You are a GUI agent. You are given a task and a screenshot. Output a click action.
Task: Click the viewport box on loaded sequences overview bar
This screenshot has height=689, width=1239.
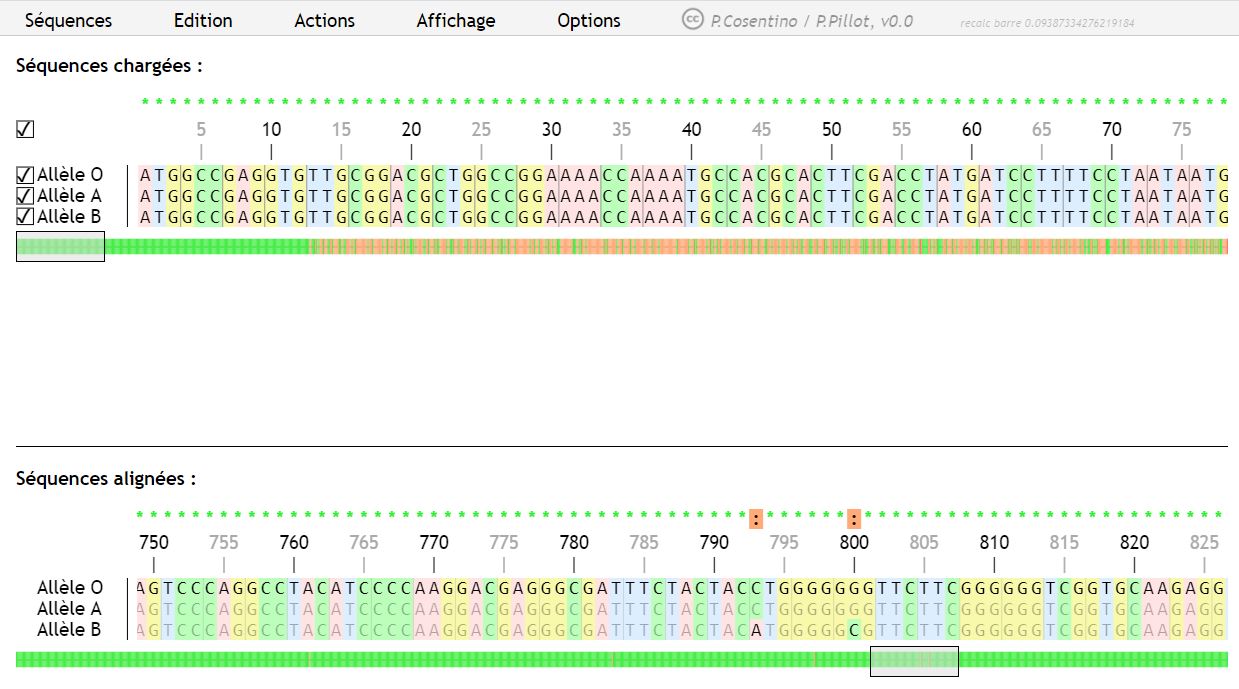coord(60,247)
